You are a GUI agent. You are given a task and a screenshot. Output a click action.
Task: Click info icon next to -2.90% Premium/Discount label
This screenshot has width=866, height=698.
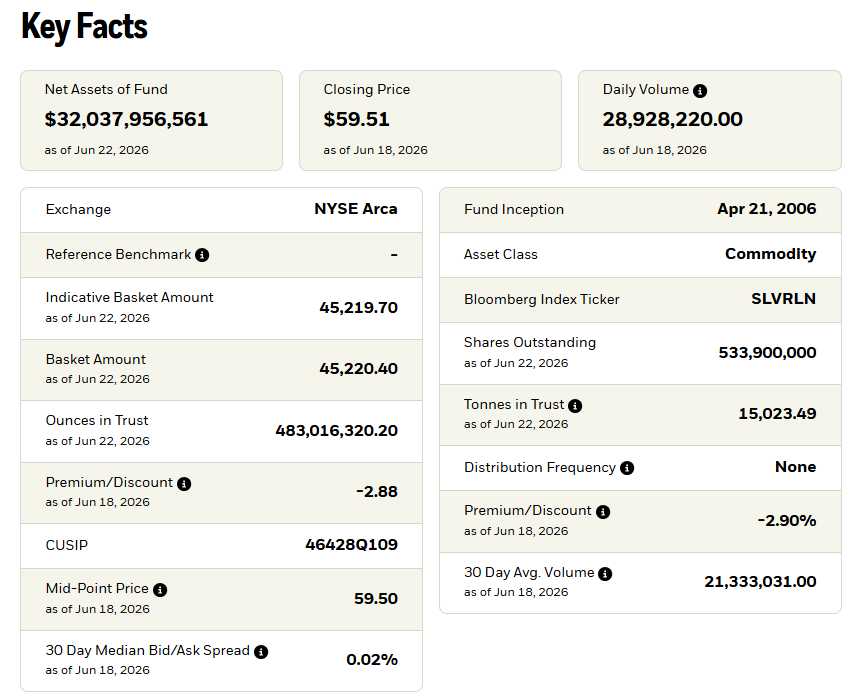click(603, 512)
